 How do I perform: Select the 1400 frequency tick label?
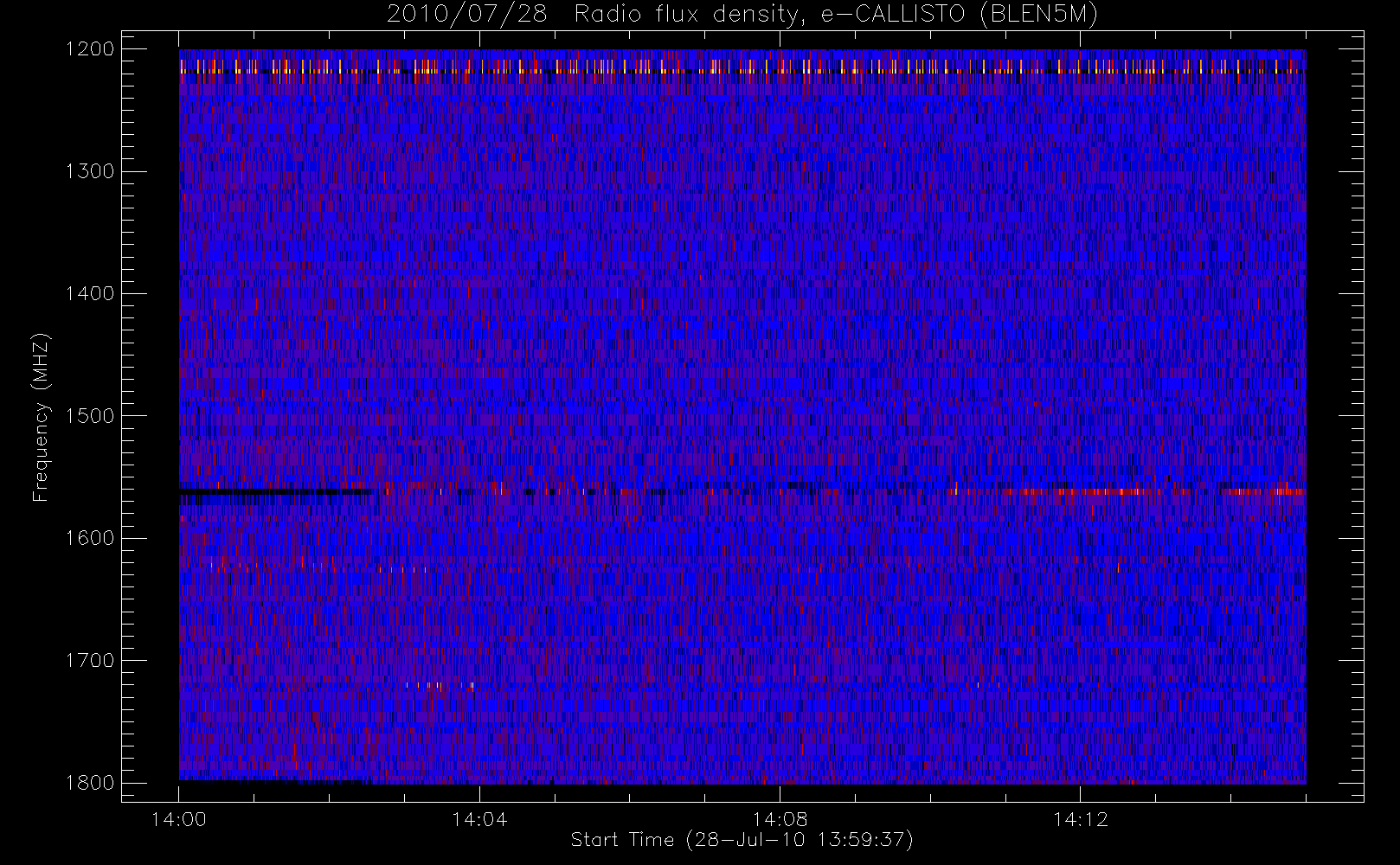tap(90, 294)
